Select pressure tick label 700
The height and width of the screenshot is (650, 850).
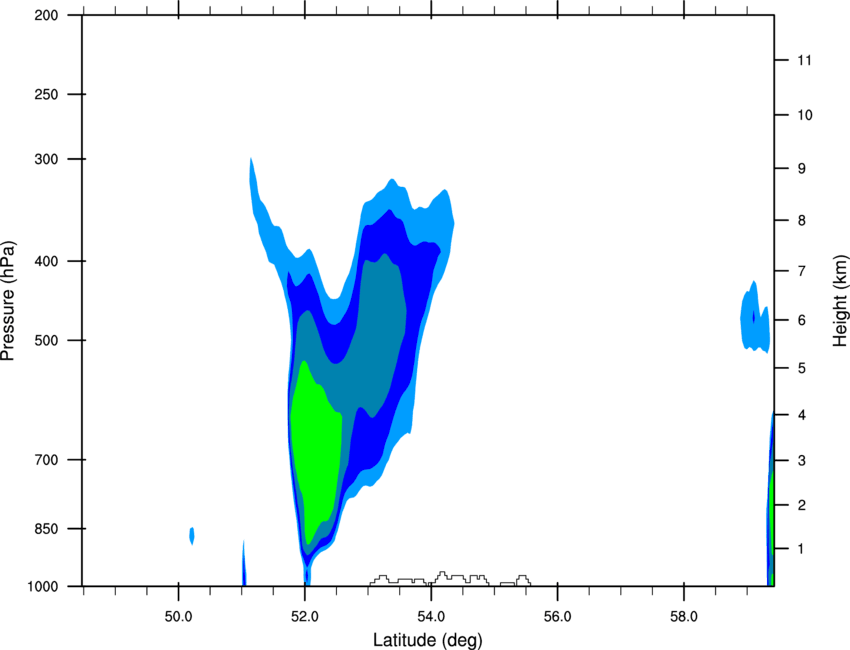(46, 460)
